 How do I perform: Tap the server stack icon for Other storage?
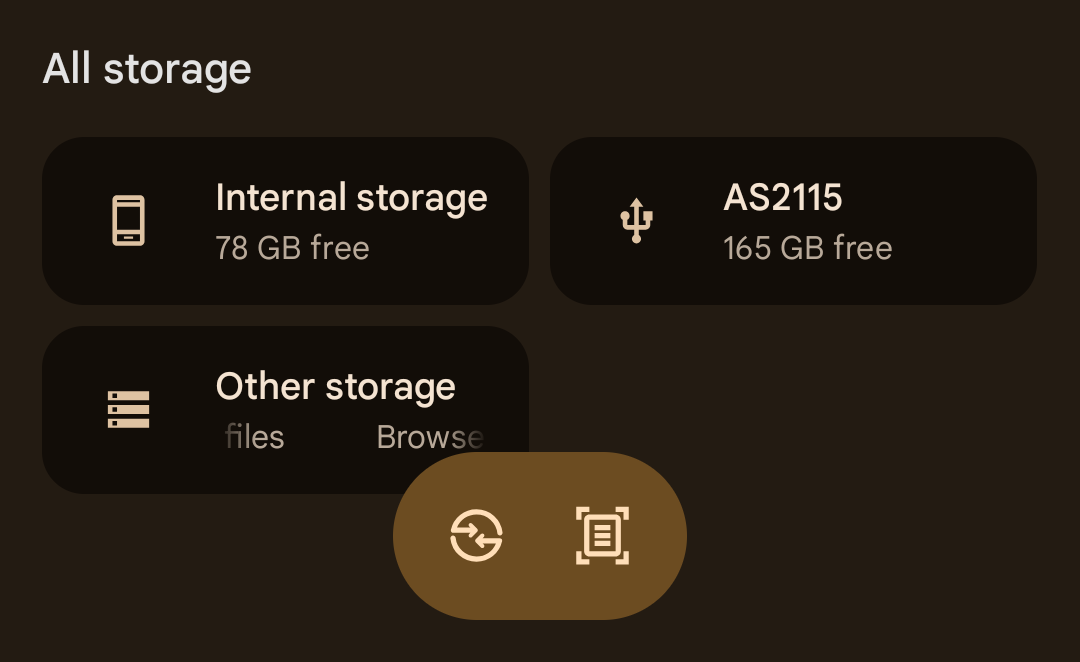128,409
